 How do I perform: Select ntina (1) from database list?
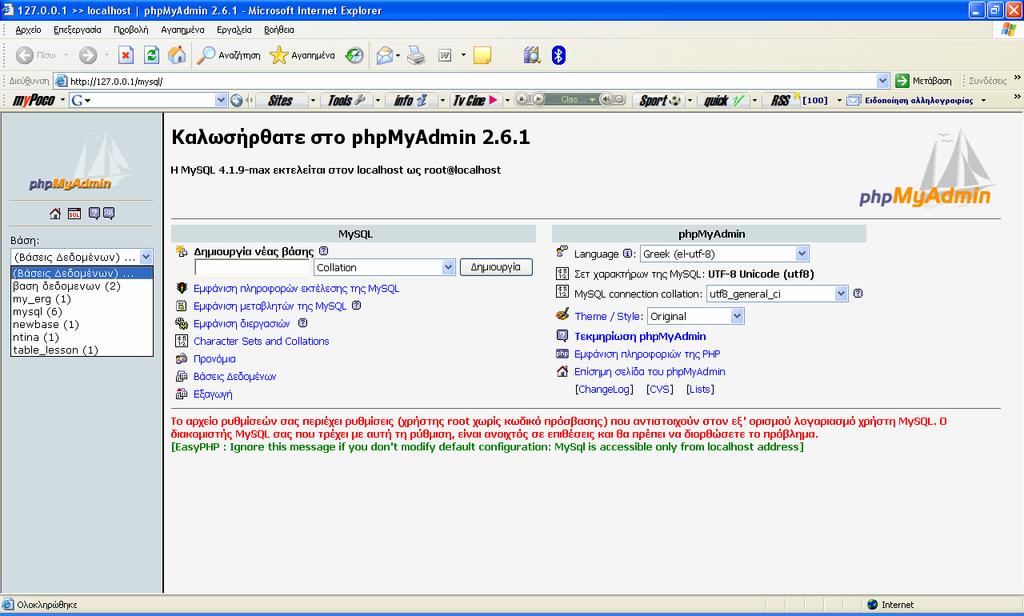pyautogui.click(x=82, y=337)
